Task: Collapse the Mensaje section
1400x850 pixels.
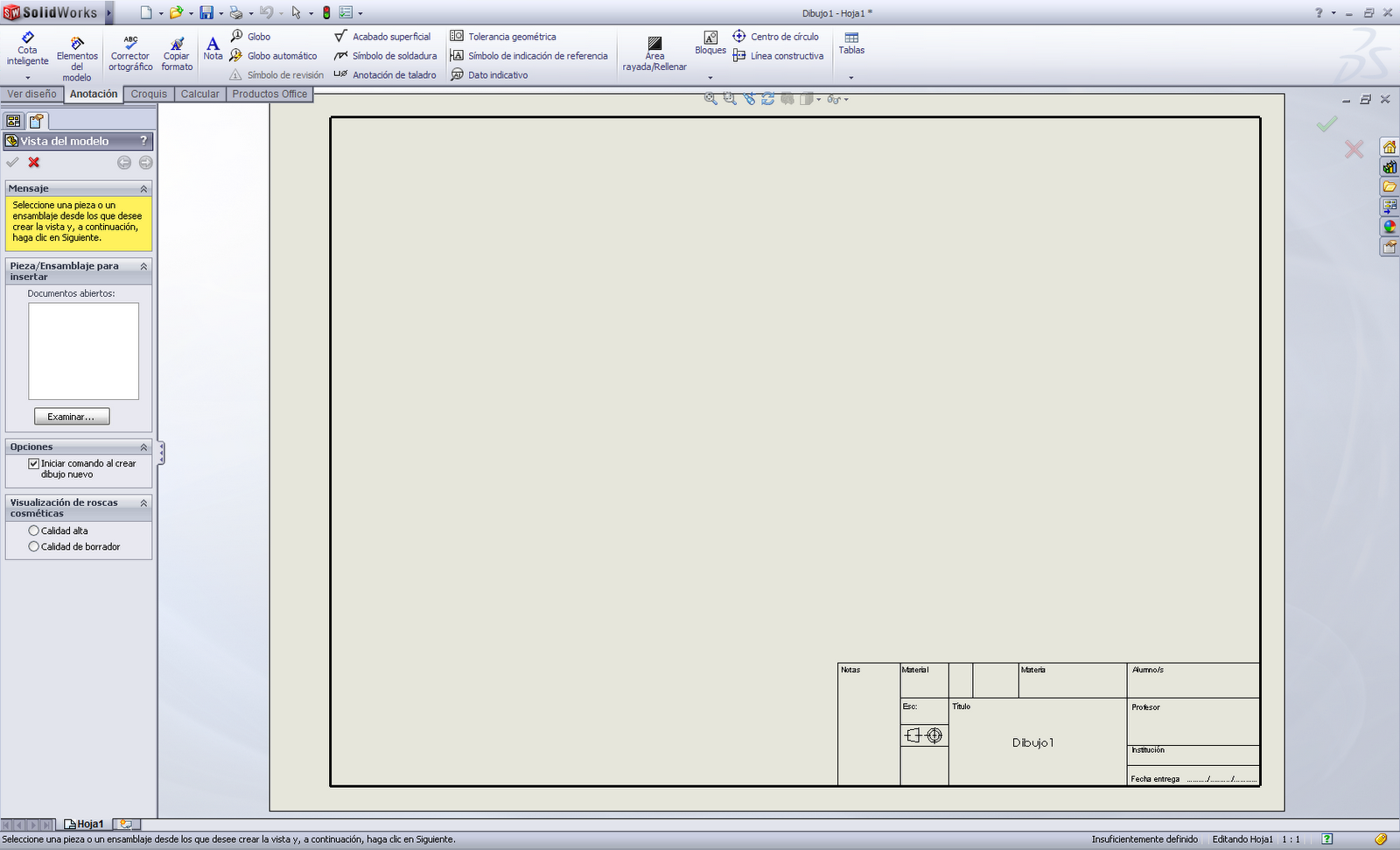Action: (x=143, y=188)
